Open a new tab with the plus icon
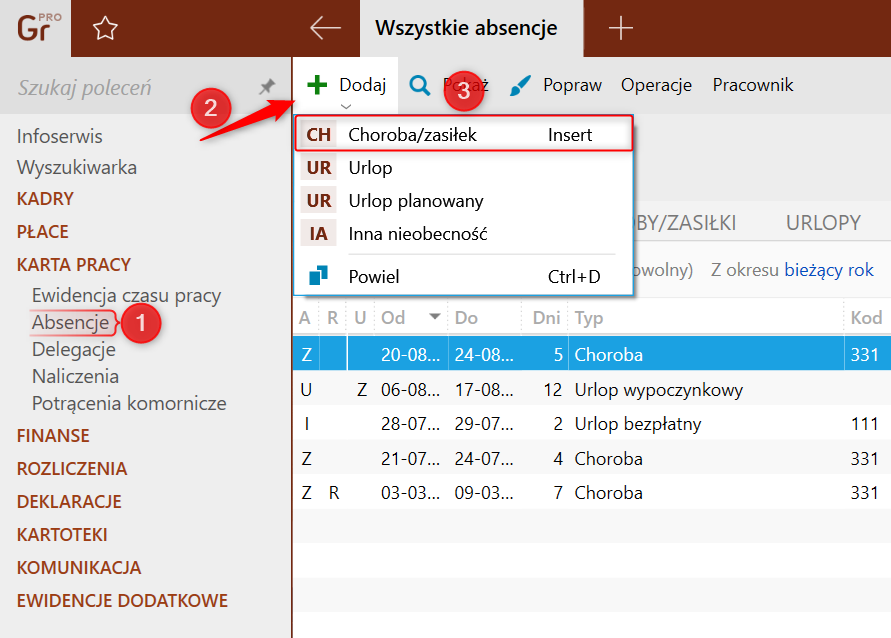Viewport: 891px width, 638px height. pos(621,28)
